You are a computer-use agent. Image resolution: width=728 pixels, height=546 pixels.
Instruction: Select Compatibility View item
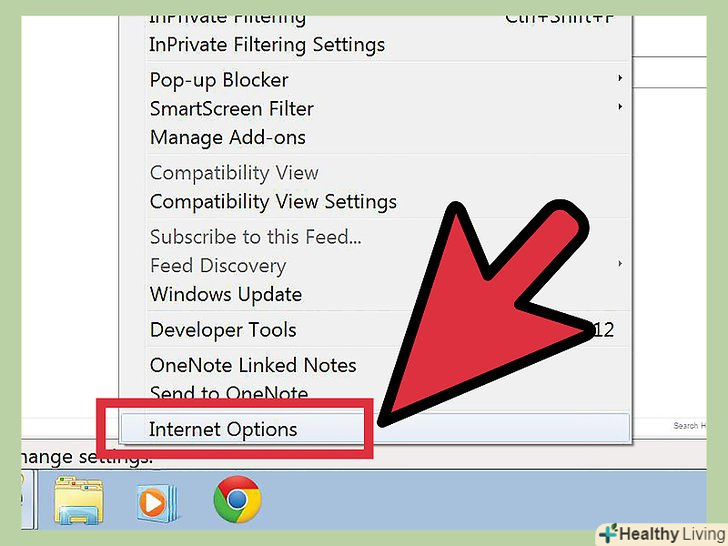(x=234, y=173)
